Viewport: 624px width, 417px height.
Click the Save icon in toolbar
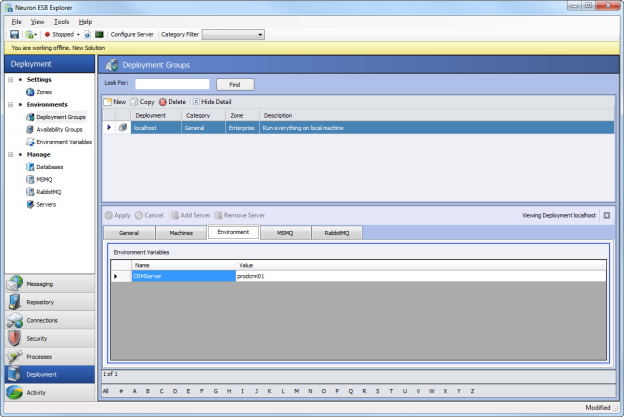(x=13, y=34)
